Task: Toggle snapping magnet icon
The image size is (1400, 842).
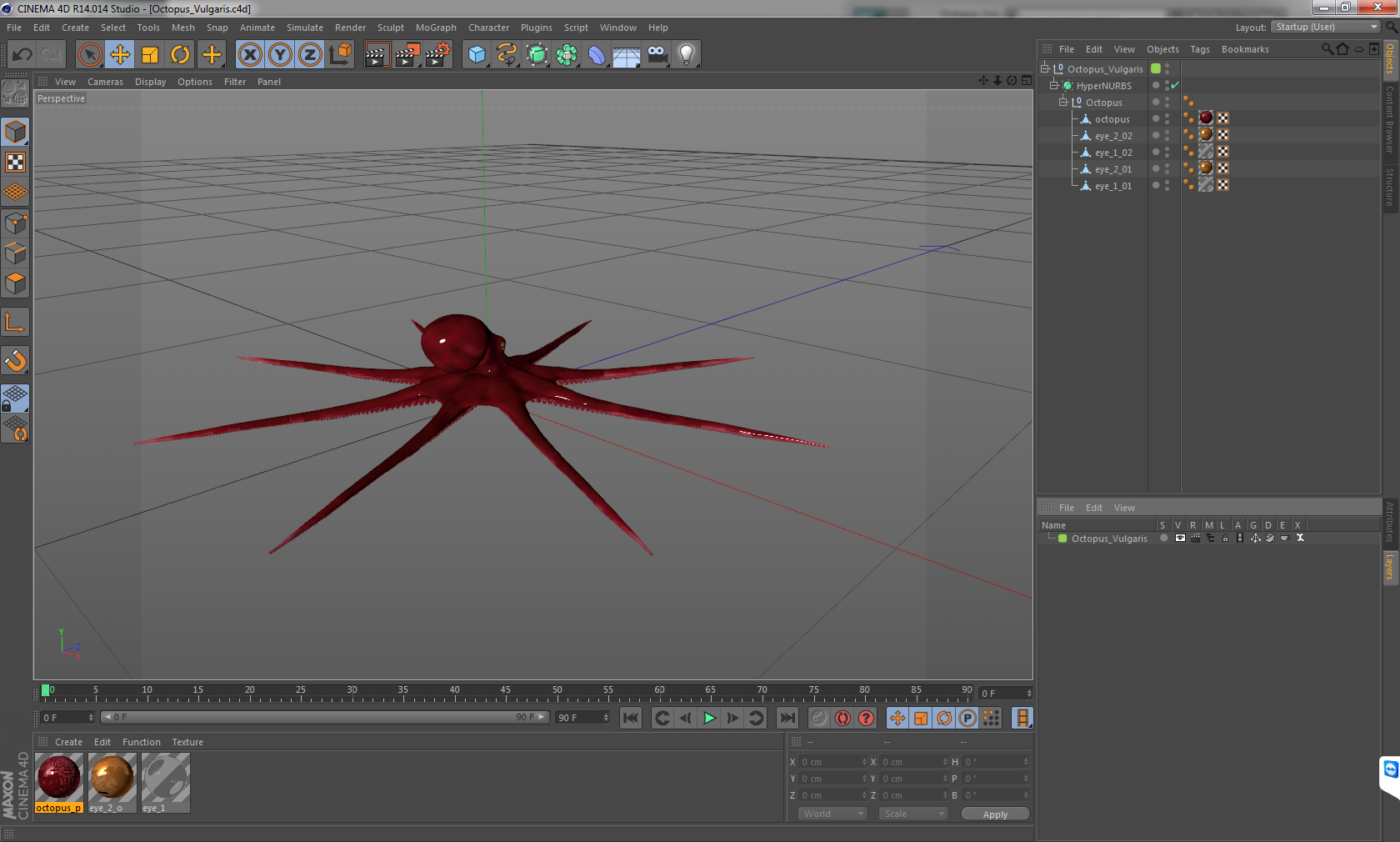Action: (15, 360)
